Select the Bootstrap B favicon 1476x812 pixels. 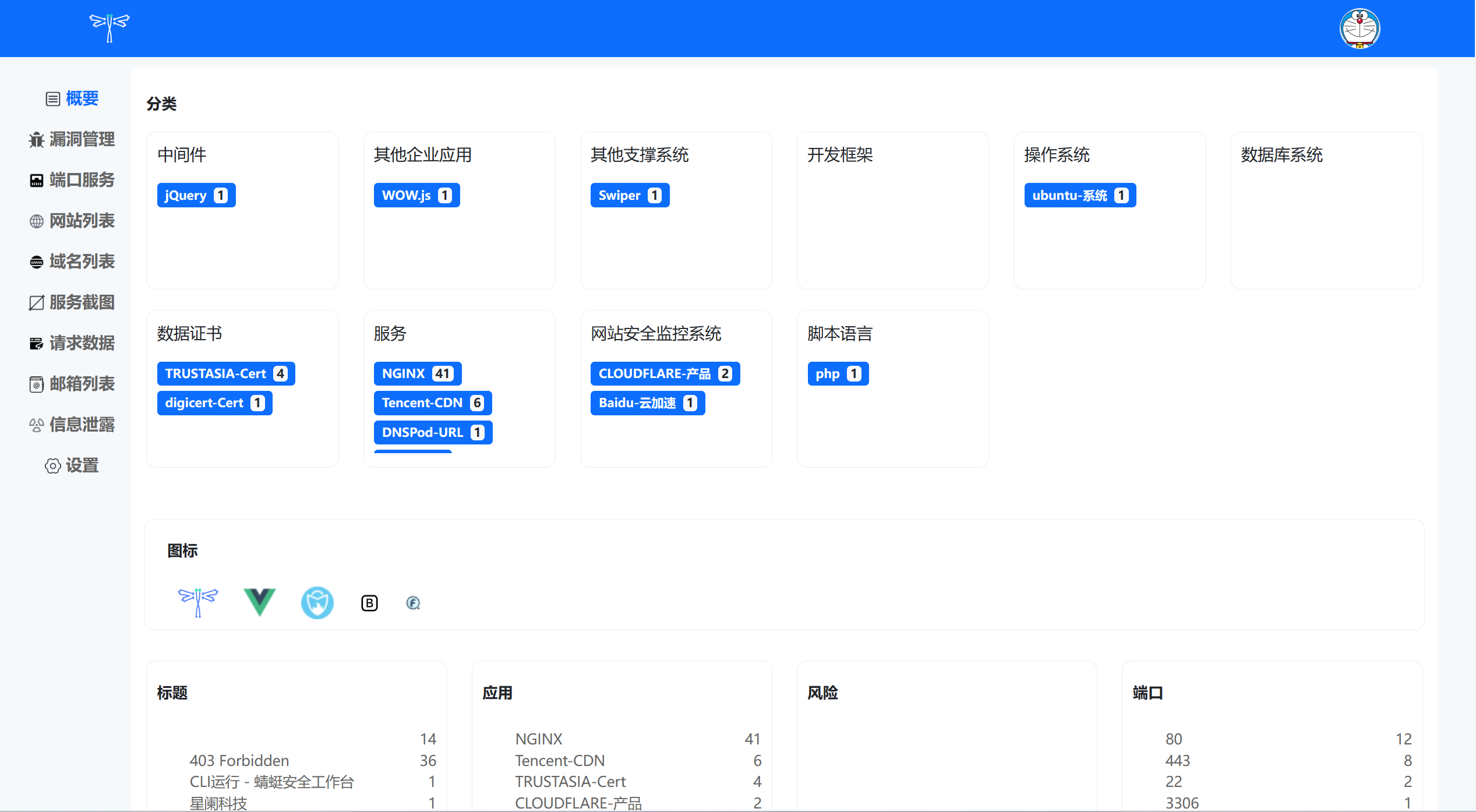coord(369,603)
